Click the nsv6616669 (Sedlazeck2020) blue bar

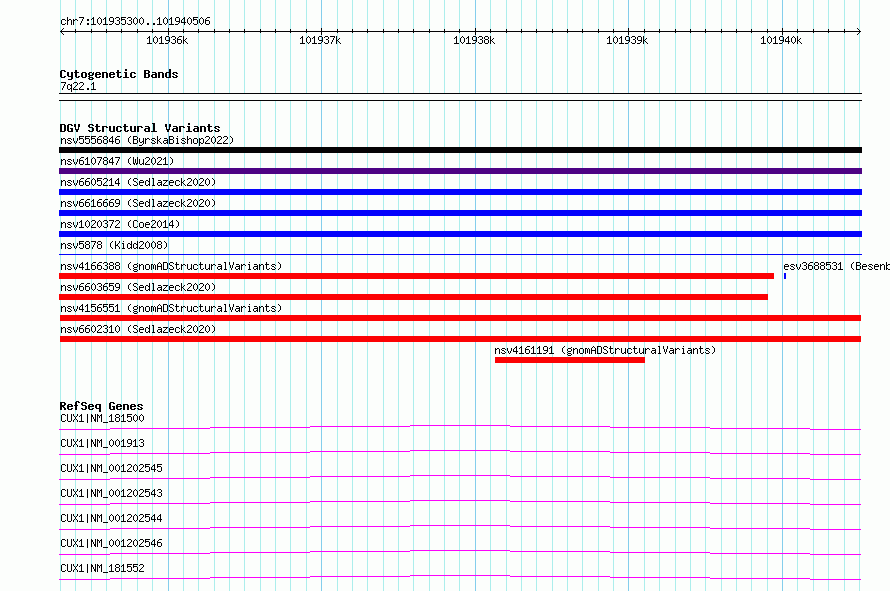(460, 213)
